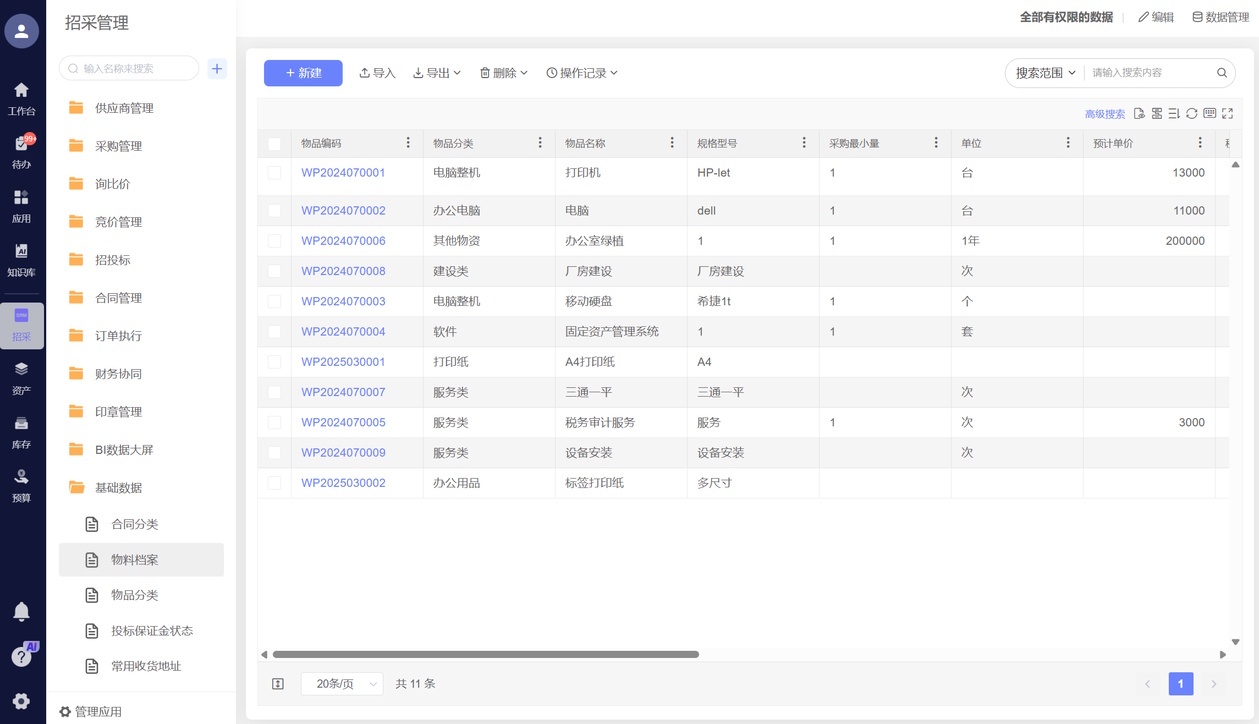
Task: Click the magnifier icon in the search box
Action: pos(1221,73)
